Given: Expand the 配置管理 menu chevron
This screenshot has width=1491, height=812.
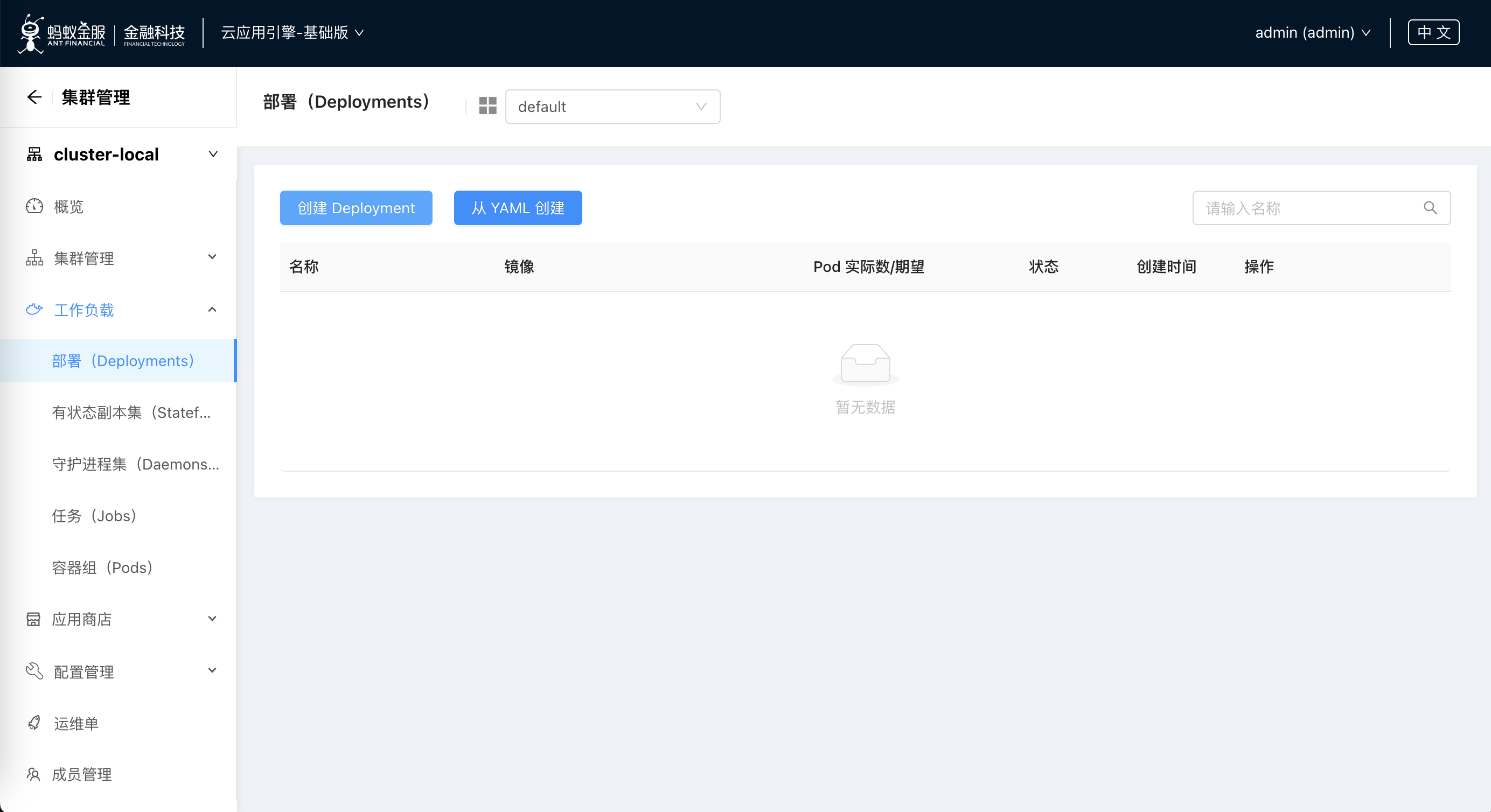Looking at the screenshot, I should pyautogui.click(x=212, y=670).
